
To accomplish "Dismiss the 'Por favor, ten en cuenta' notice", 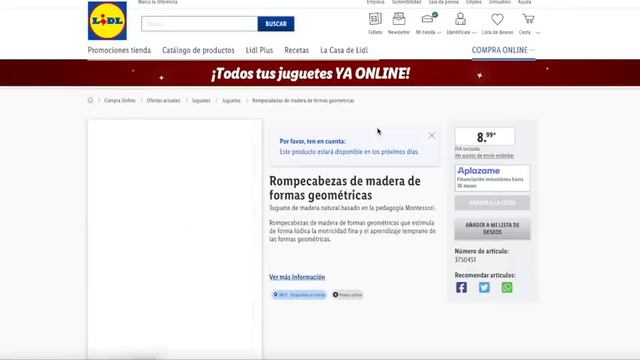I will pyautogui.click(x=431, y=136).
